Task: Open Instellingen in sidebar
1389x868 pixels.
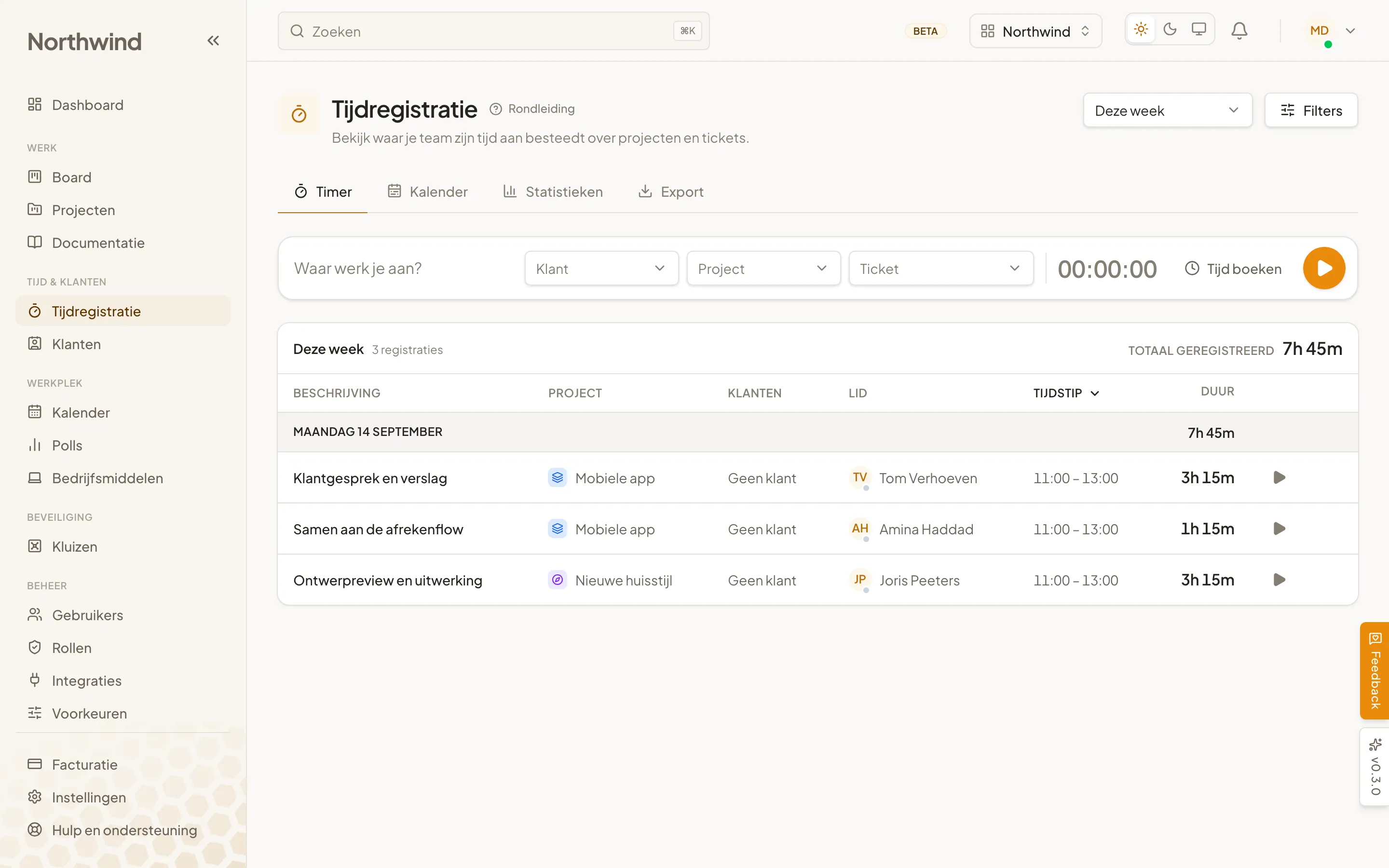Action: point(123,798)
